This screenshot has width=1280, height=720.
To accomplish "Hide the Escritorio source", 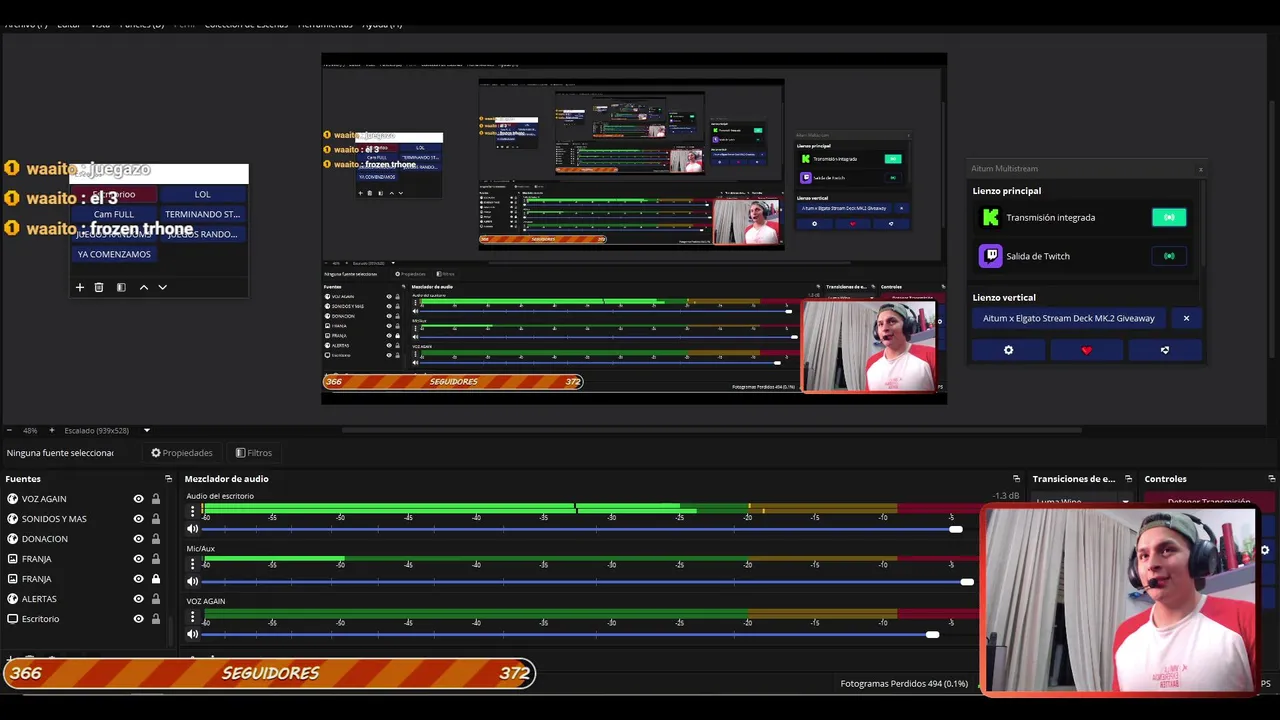I will pyautogui.click(x=138, y=619).
